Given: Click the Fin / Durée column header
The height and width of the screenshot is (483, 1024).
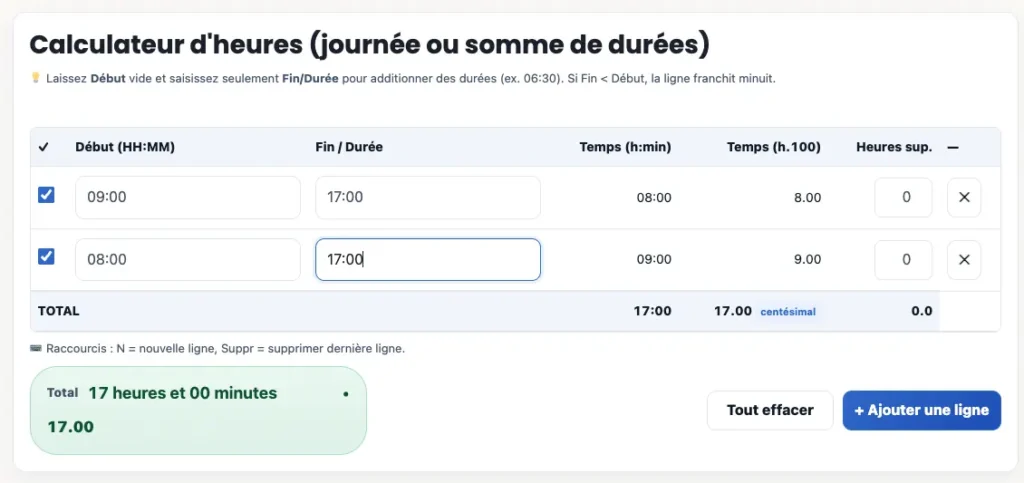Looking at the screenshot, I should pos(349,147).
